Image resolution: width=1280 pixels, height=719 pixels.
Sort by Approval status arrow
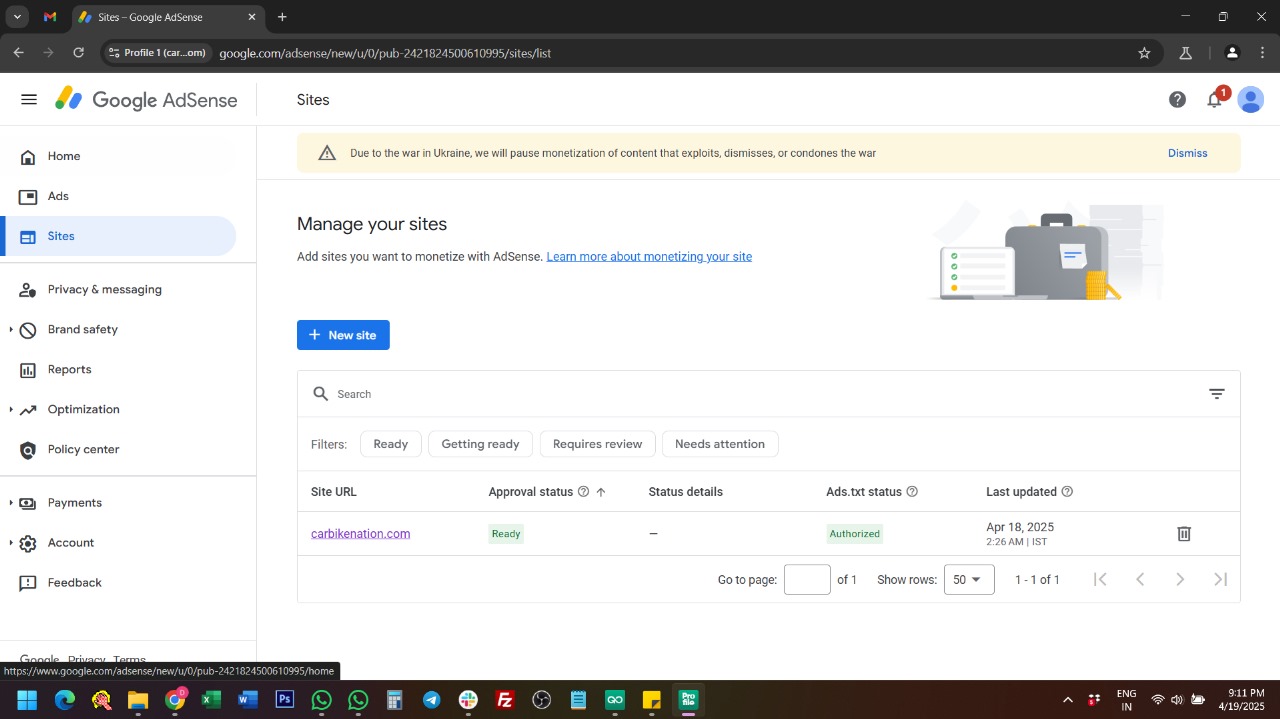coord(601,492)
